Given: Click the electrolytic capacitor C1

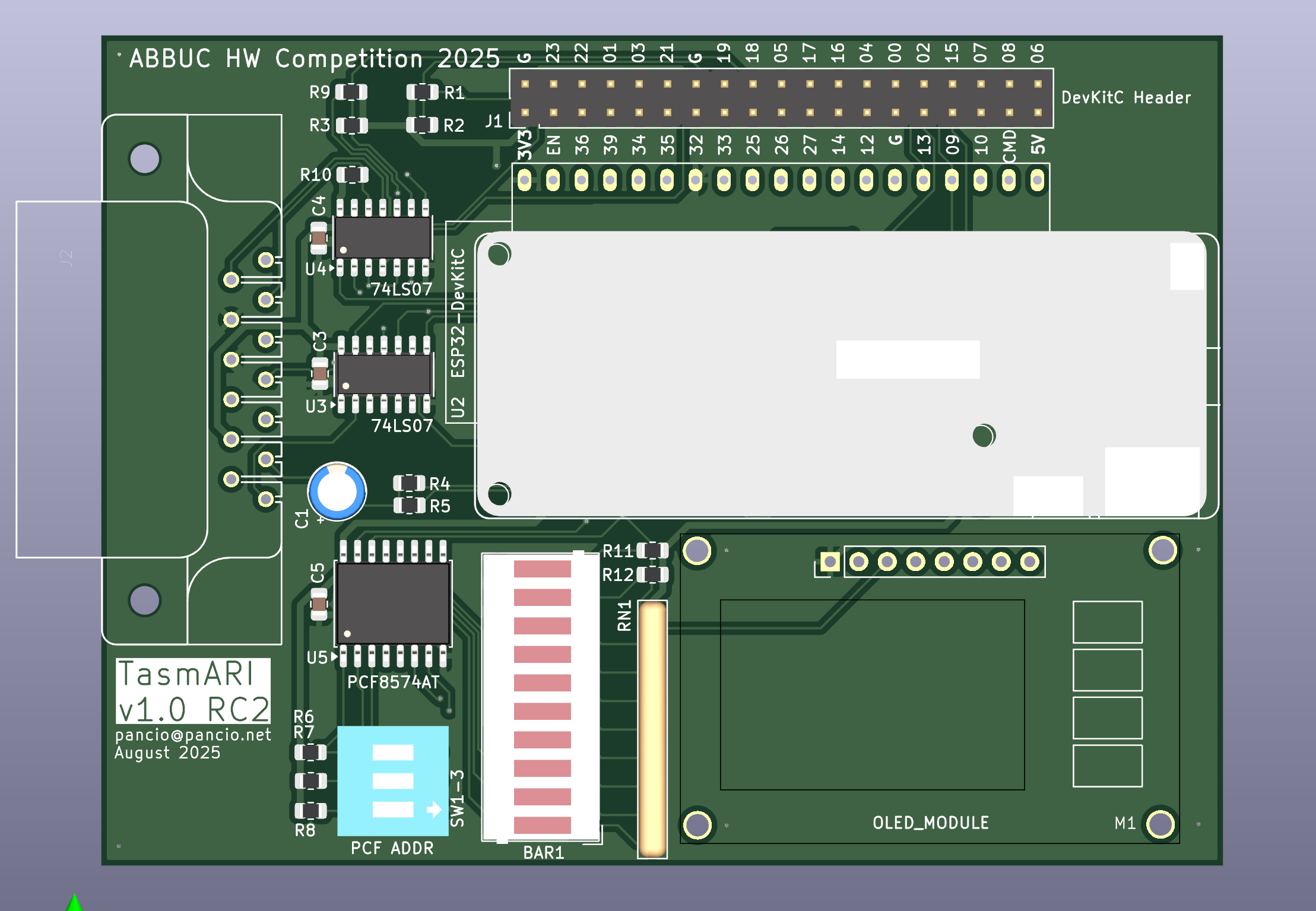Looking at the screenshot, I should (x=336, y=491).
